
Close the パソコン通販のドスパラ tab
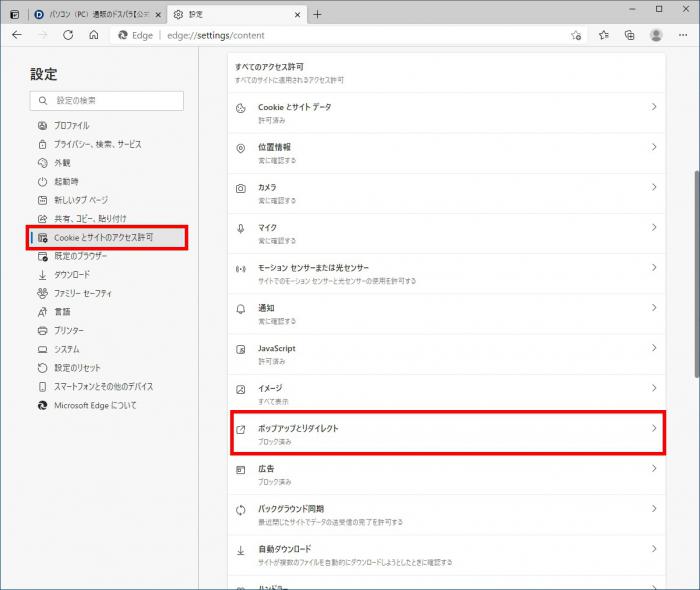tap(158, 15)
